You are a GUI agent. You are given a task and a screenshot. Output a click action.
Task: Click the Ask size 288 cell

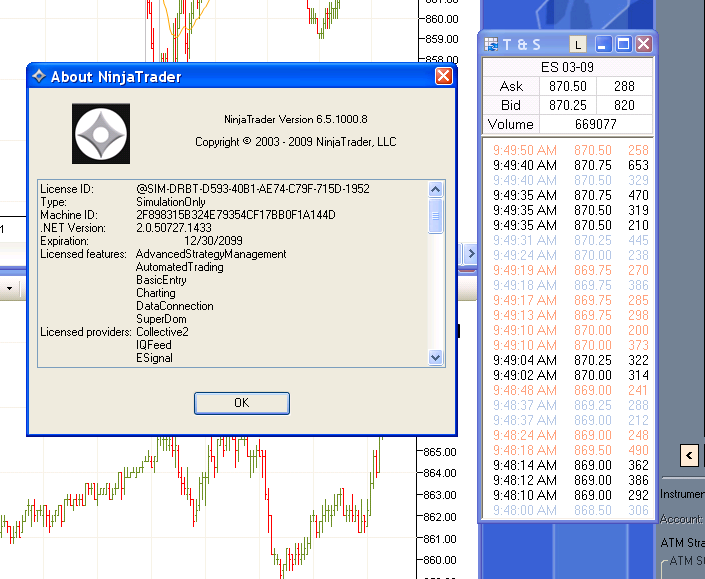click(x=625, y=86)
